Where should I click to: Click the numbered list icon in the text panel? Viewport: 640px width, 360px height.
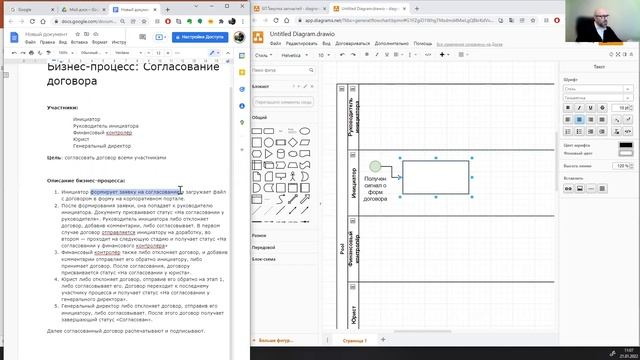tap(568, 131)
